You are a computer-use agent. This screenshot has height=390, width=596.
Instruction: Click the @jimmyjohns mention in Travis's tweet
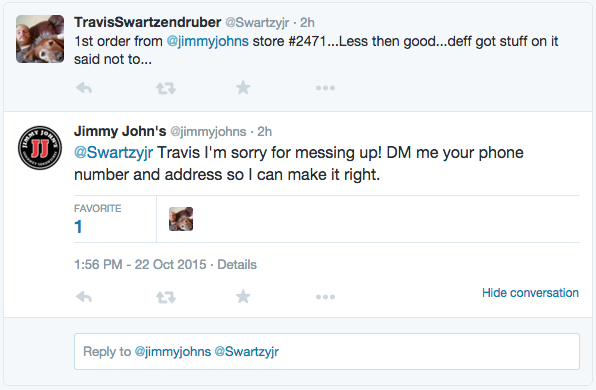208,41
